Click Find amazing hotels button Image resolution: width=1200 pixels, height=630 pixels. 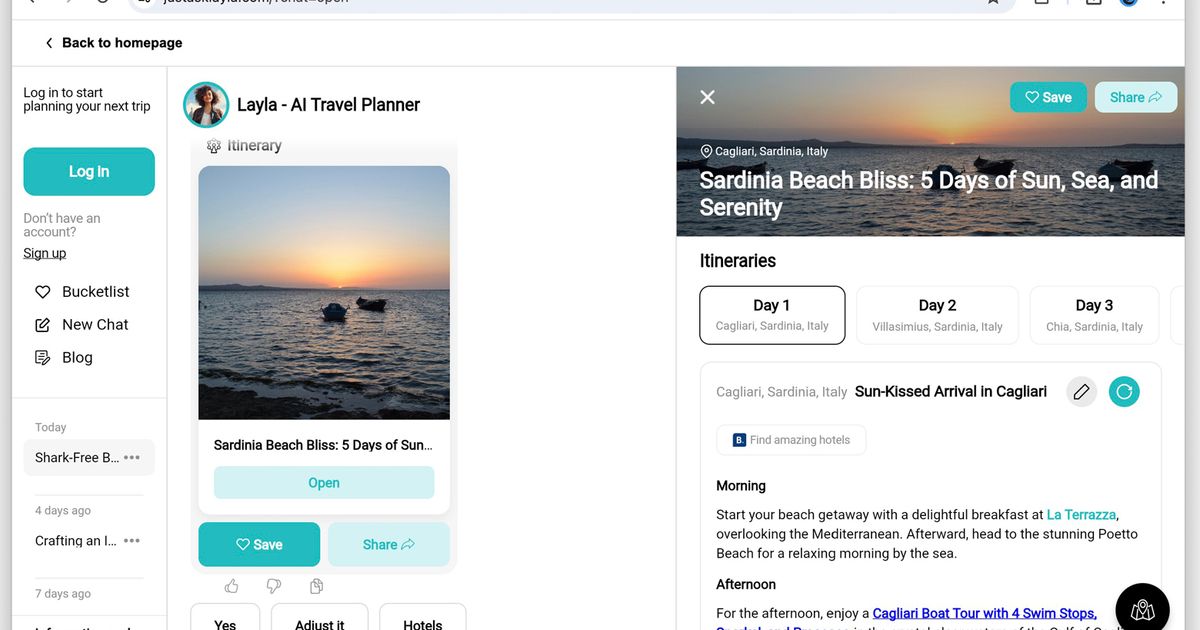tap(791, 440)
